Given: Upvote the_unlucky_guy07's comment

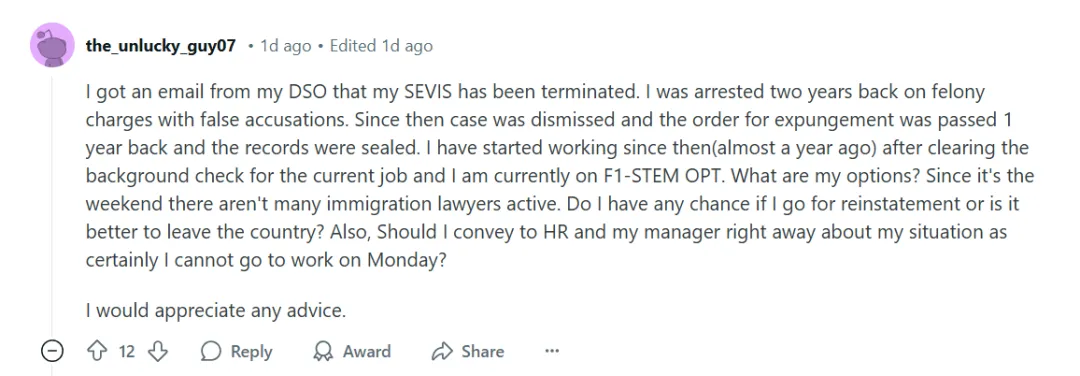Looking at the screenshot, I should pyautogui.click(x=96, y=352).
